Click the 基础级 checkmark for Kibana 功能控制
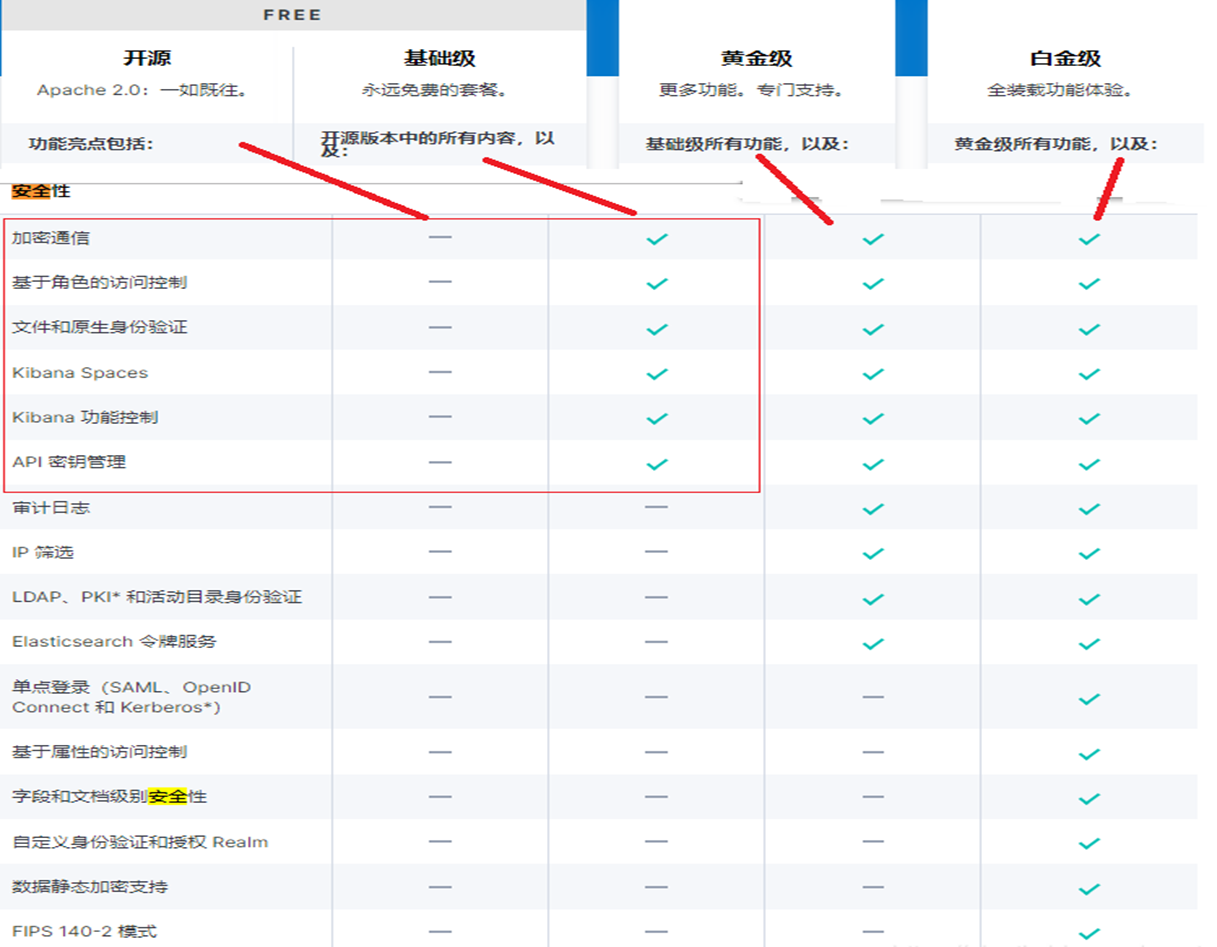1217x947 pixels. [x=657, y=419]
